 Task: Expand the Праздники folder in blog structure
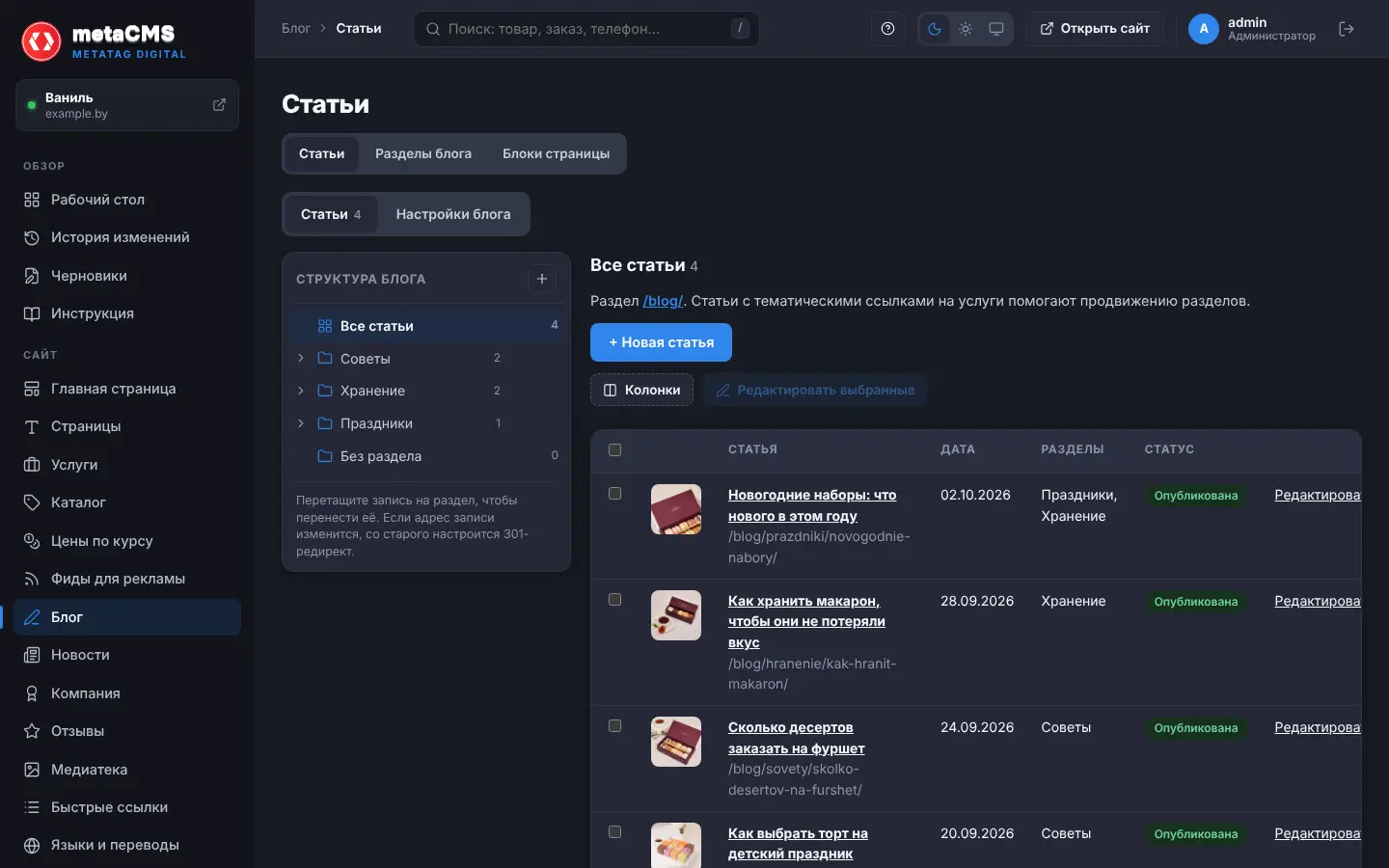point(301,423)
